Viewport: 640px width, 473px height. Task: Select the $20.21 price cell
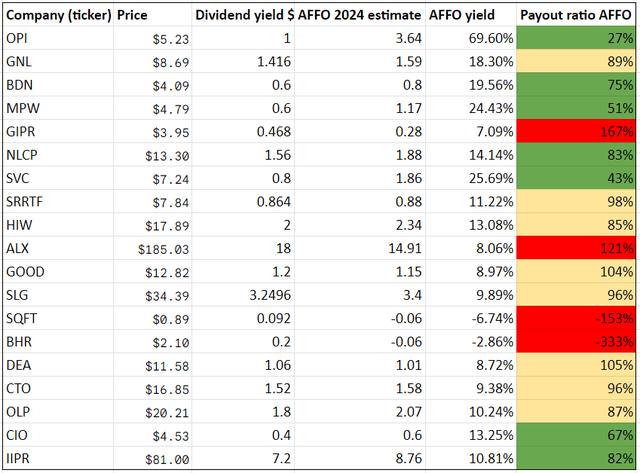click(152, 412)
